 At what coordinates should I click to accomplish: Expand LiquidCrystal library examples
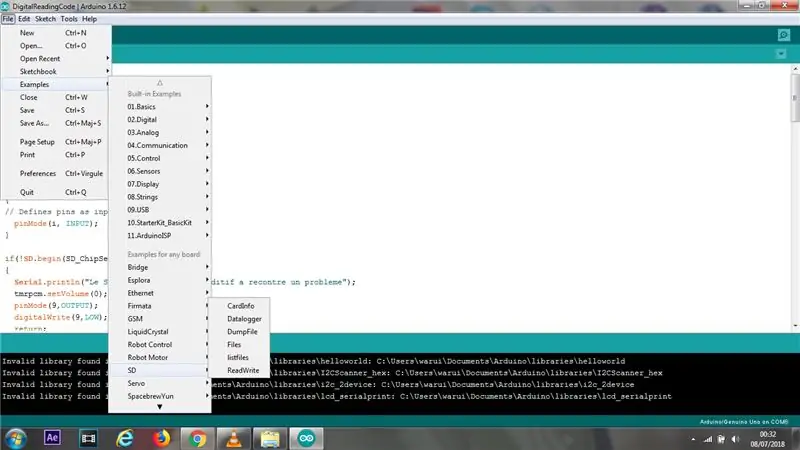click(x=160, y=332)
